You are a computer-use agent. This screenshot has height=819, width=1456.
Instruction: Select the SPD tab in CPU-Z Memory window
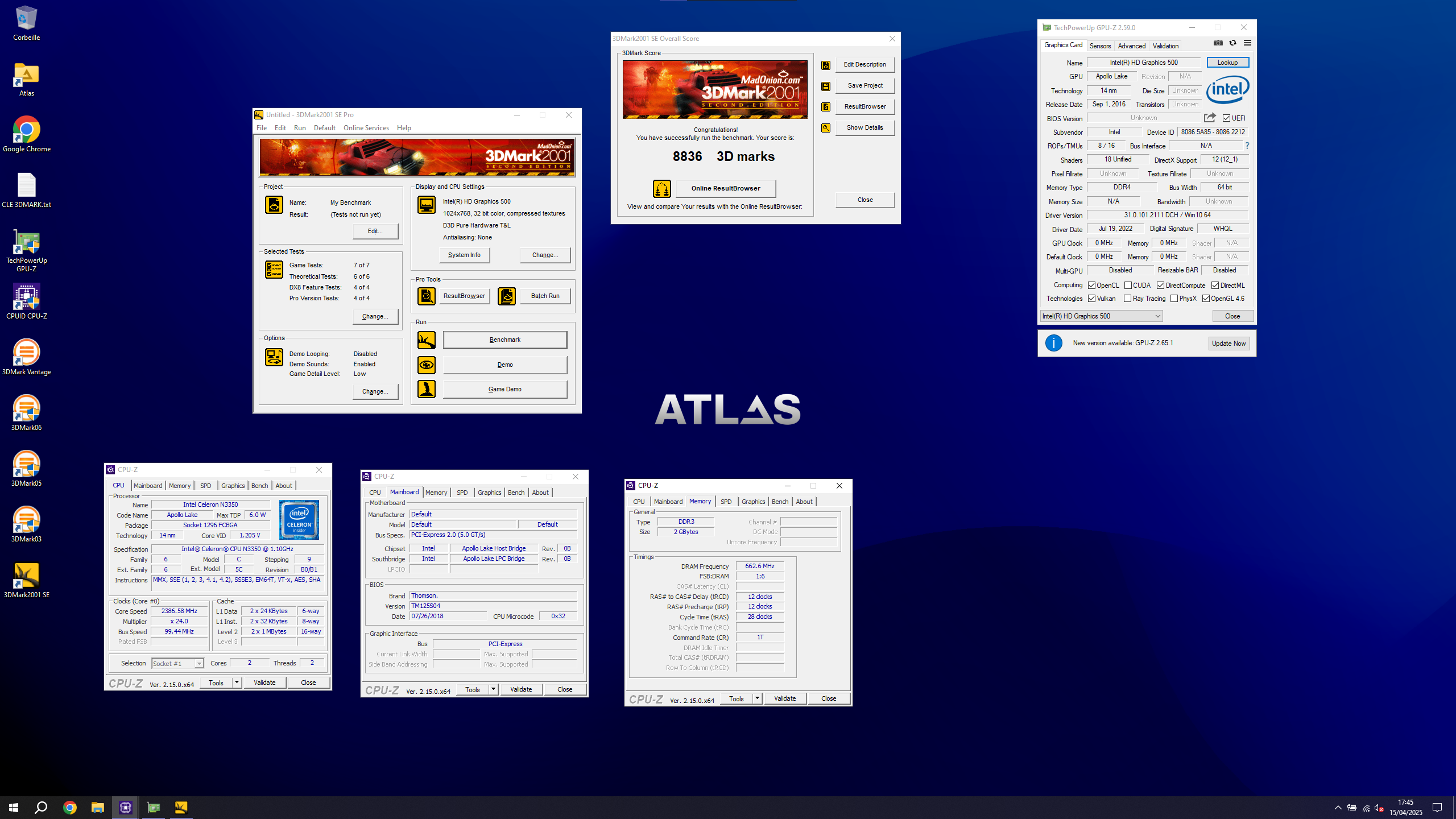(726, 502)
